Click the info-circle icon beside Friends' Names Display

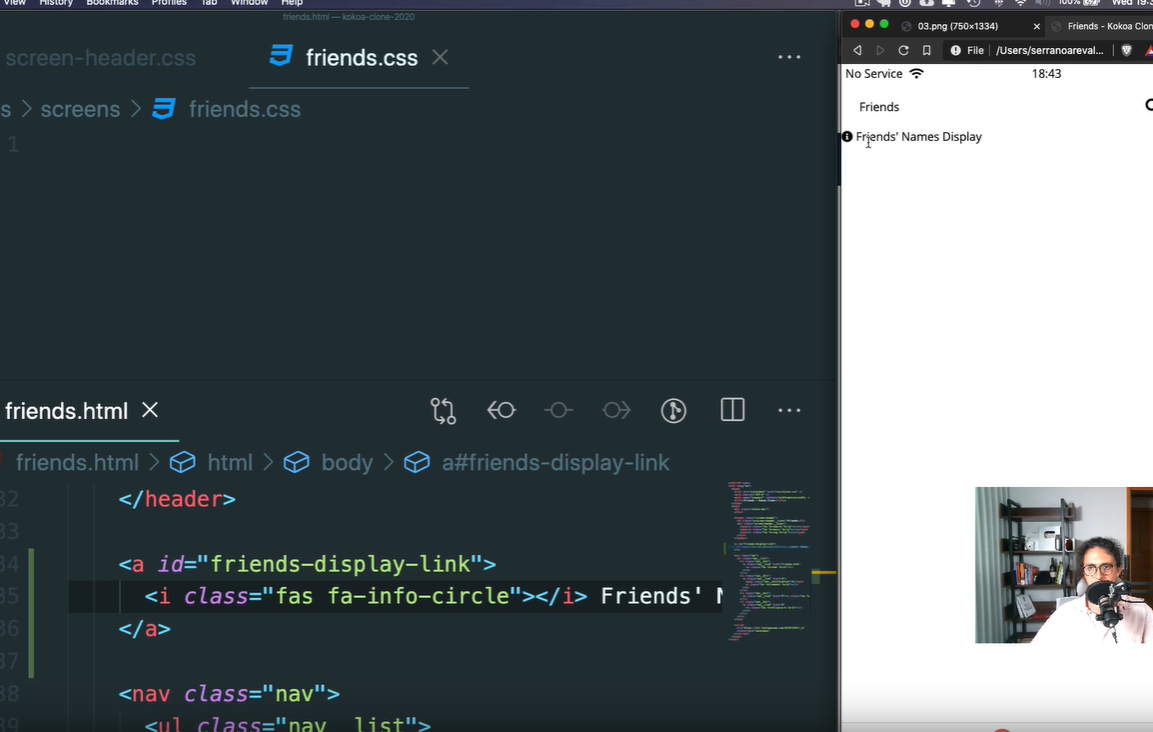(x=847, y=137)
